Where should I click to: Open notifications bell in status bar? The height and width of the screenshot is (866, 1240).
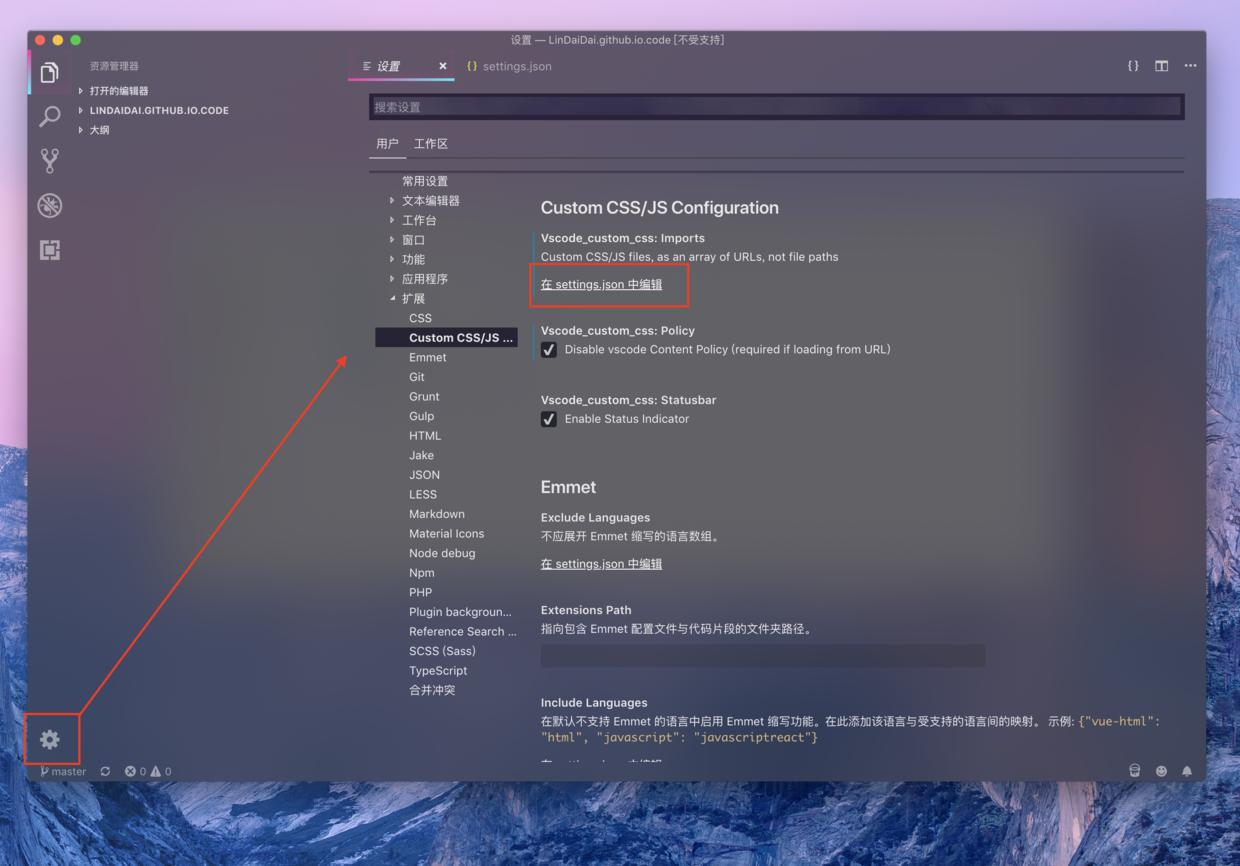pos(1187,771)
